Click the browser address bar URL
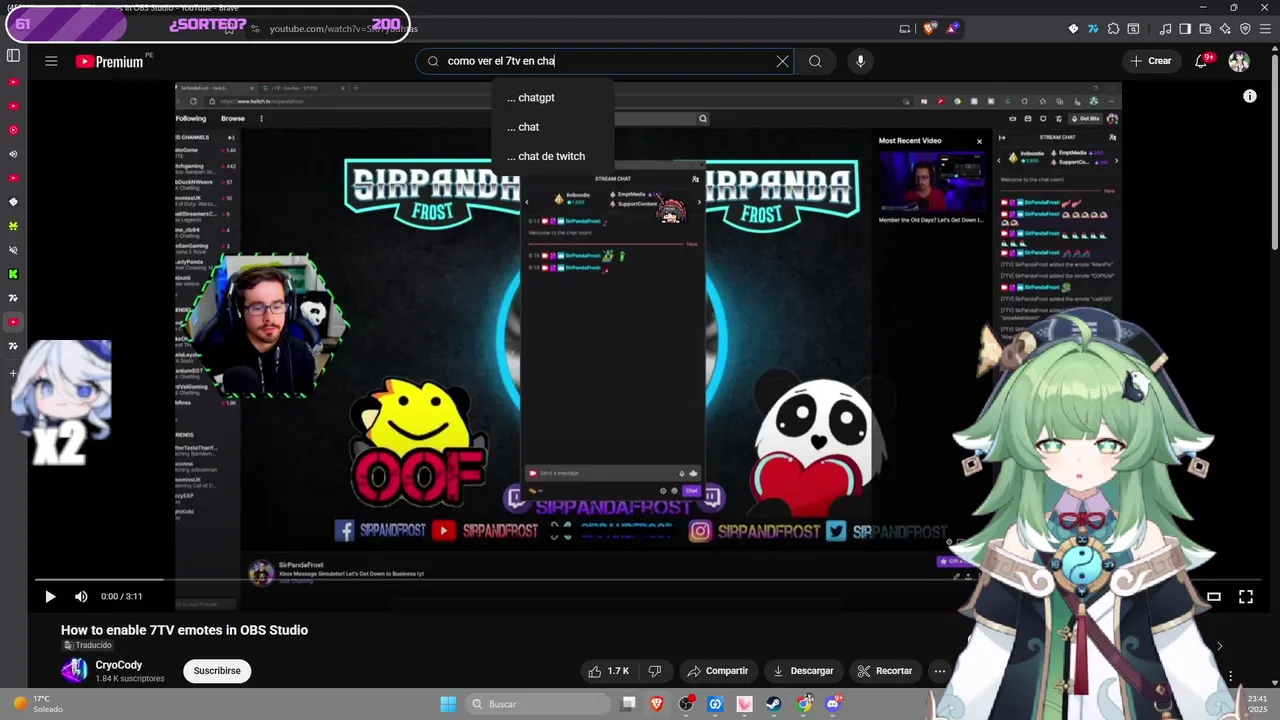Screen dimensions: 1280x720 point(344,28)
